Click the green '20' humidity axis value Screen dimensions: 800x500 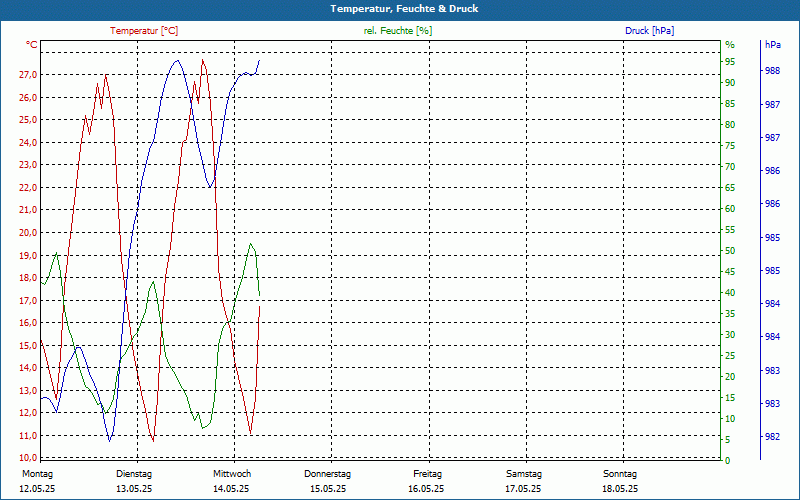click(730, 377)
